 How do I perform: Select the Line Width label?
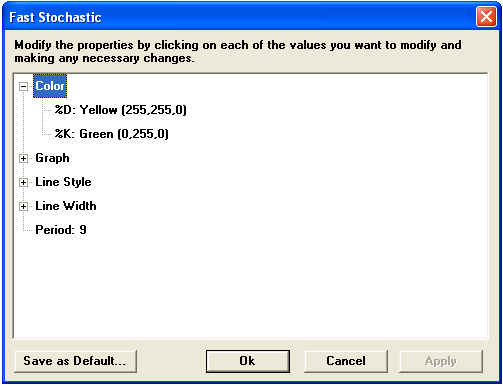click(x=66, y=206)
